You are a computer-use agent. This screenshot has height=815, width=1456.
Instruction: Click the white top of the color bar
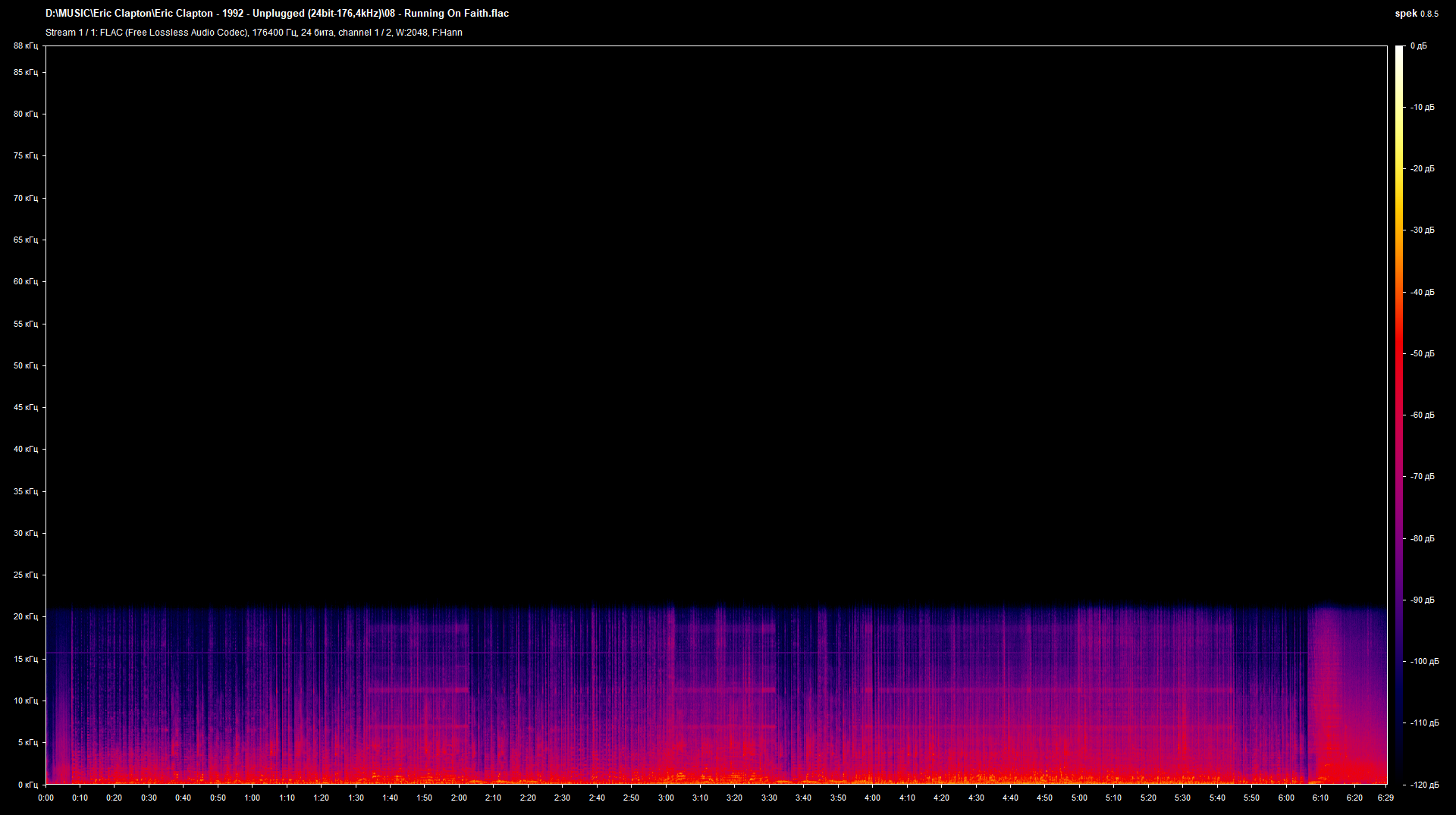pos(1399,53)
